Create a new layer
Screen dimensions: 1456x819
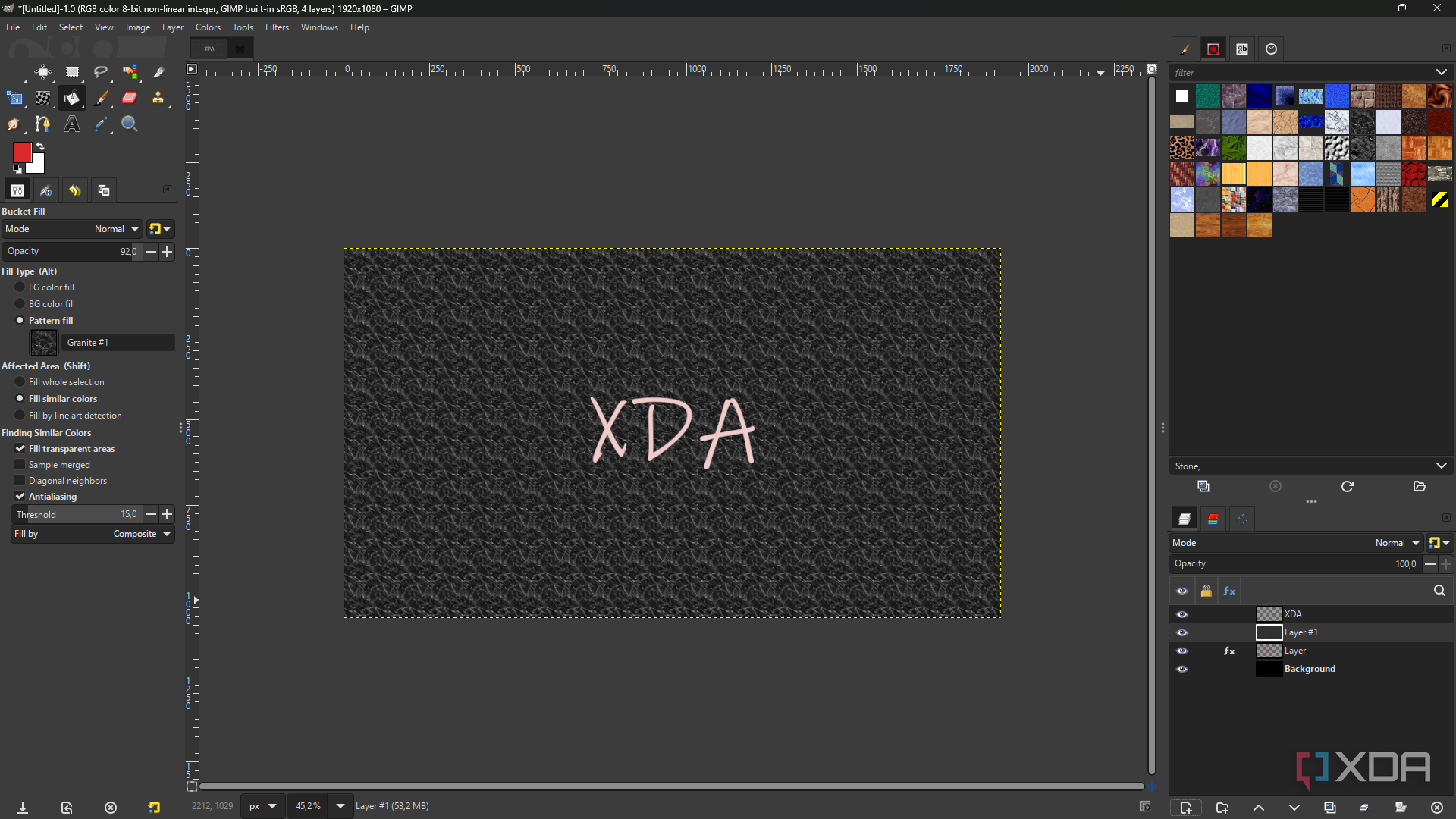point(1186,808)
